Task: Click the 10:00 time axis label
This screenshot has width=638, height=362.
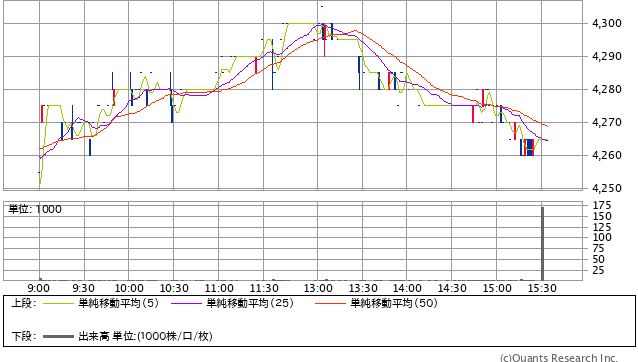Action: [129, 288]
